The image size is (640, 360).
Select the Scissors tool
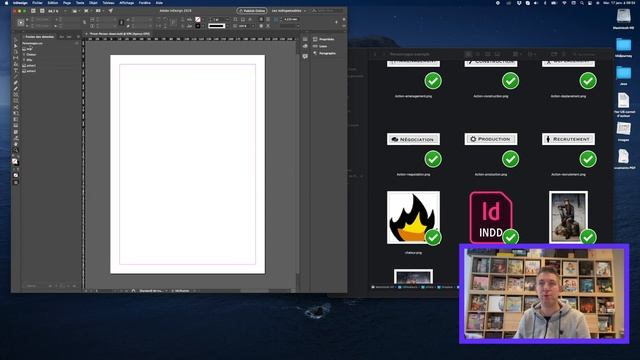click(x=16, y=107)
